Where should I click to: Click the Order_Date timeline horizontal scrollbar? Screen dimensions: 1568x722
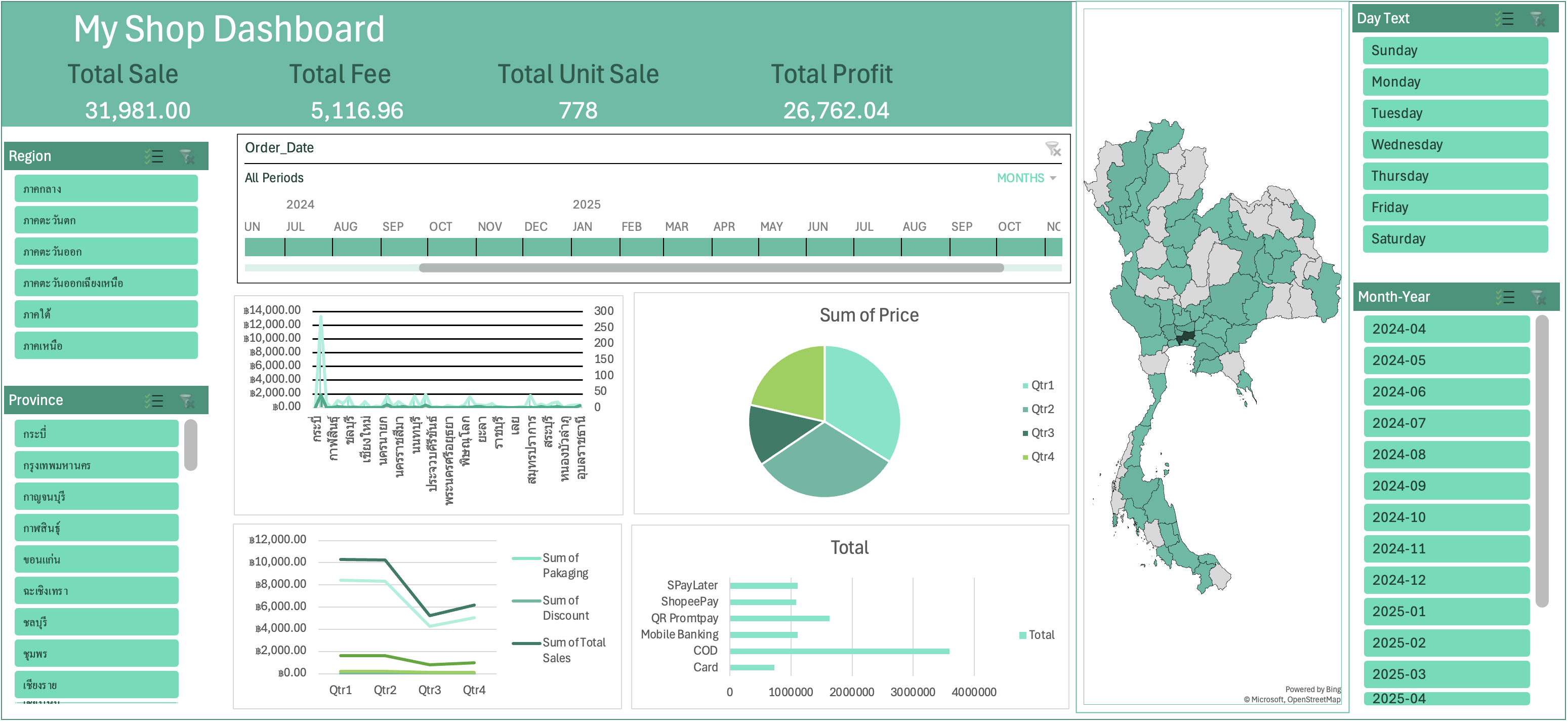pyautogui.click(x=711, y=268)
